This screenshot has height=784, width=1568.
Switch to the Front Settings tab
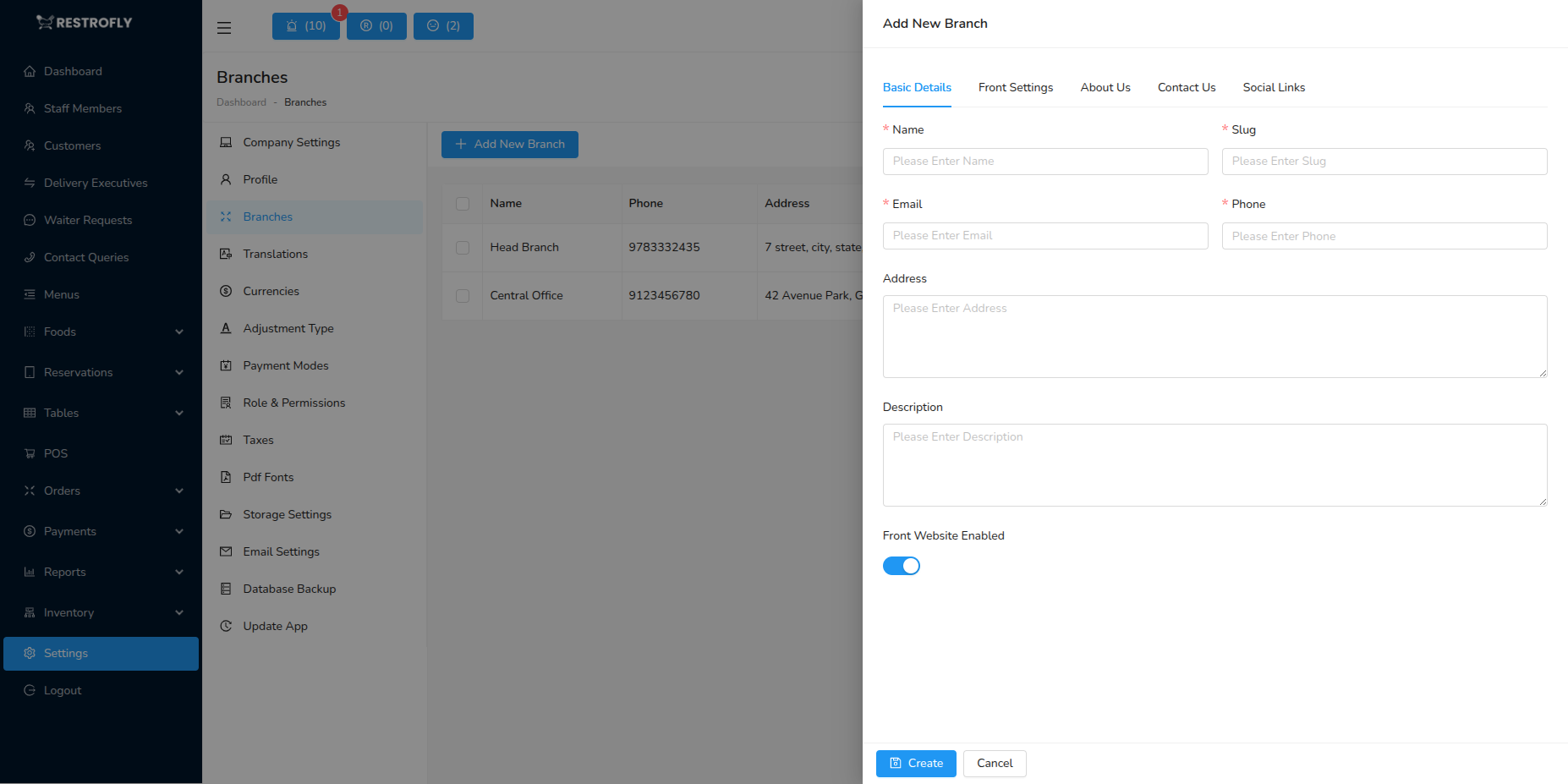tap(1016, 87)
